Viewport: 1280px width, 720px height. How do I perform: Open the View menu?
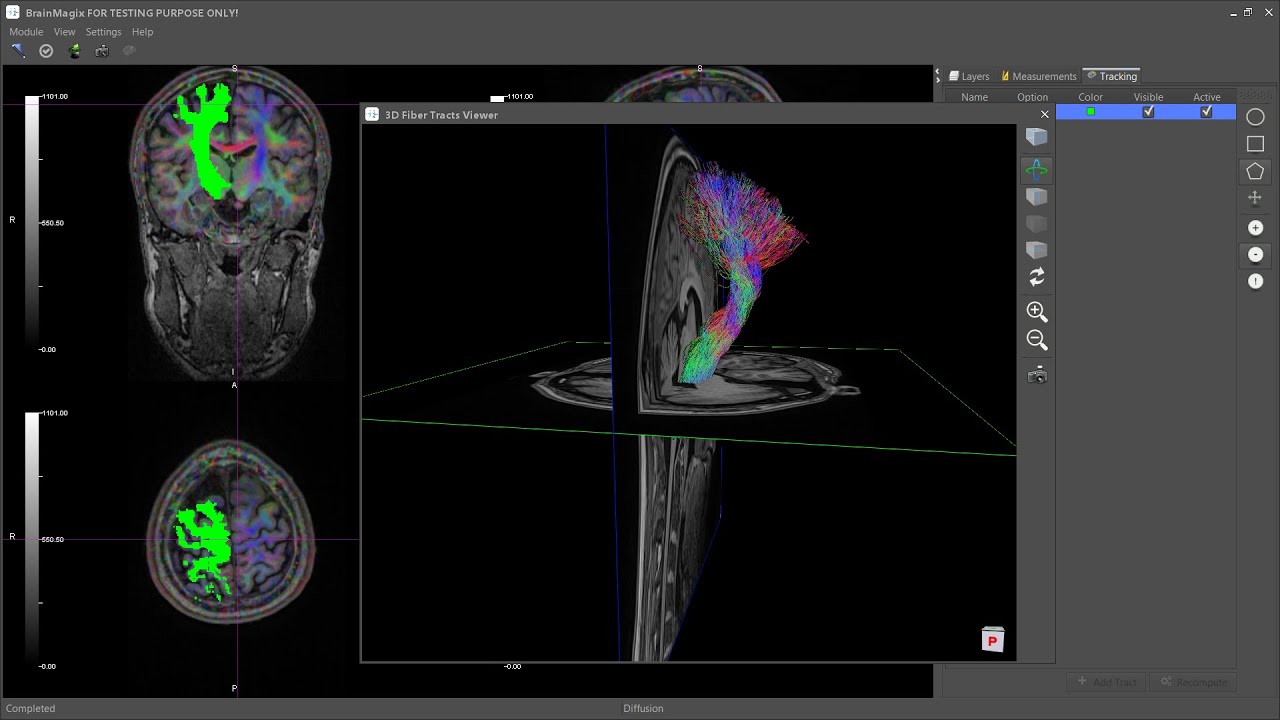(64, 32)
